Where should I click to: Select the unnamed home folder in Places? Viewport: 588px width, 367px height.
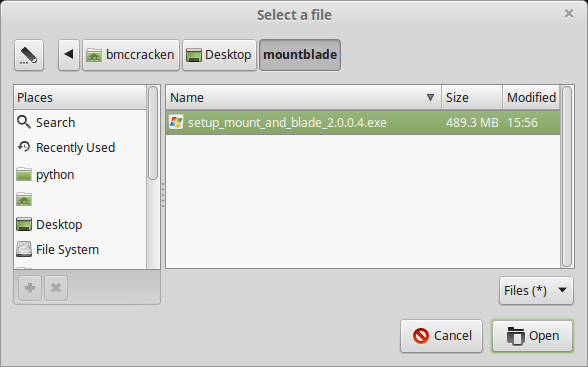point(80,199)
